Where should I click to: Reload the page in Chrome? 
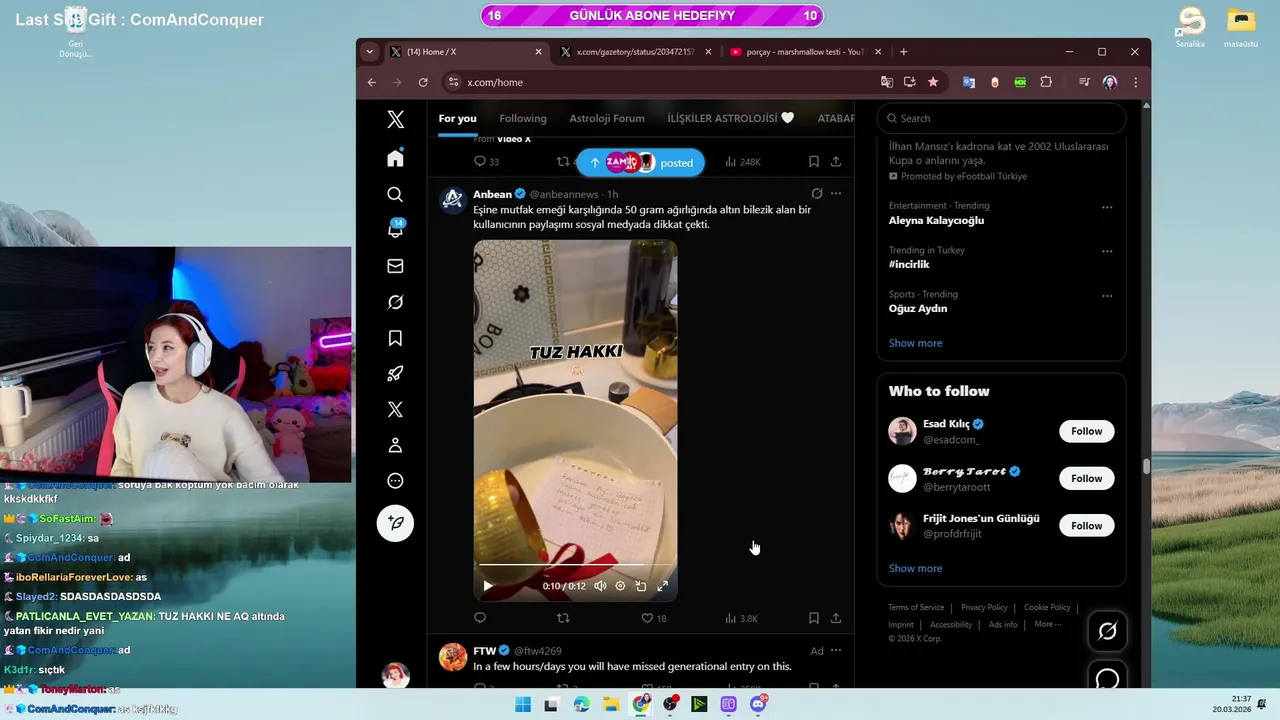tap(423, 82)
